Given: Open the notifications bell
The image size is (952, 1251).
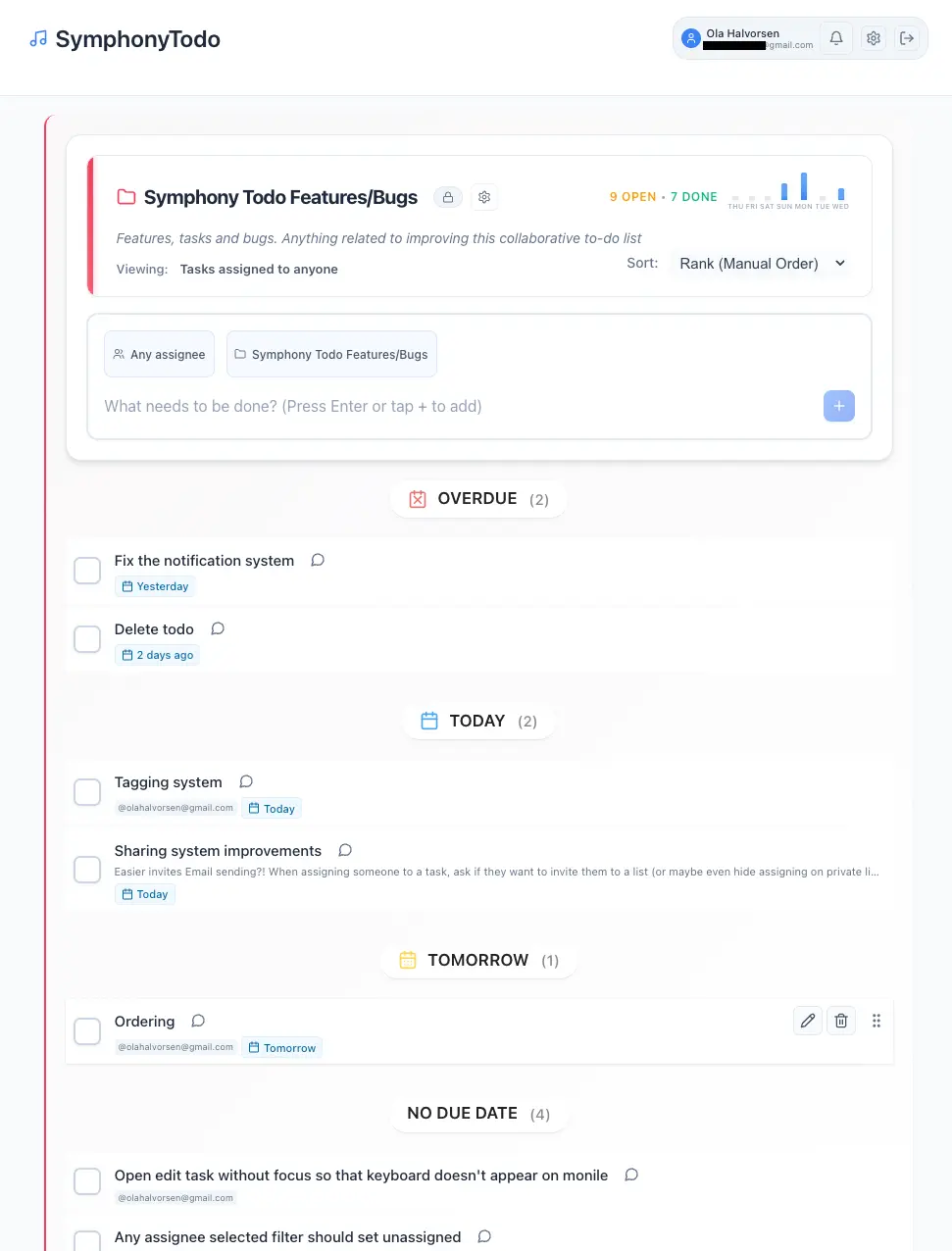Looking at the screenshot, I should click(x=836, y=38).
